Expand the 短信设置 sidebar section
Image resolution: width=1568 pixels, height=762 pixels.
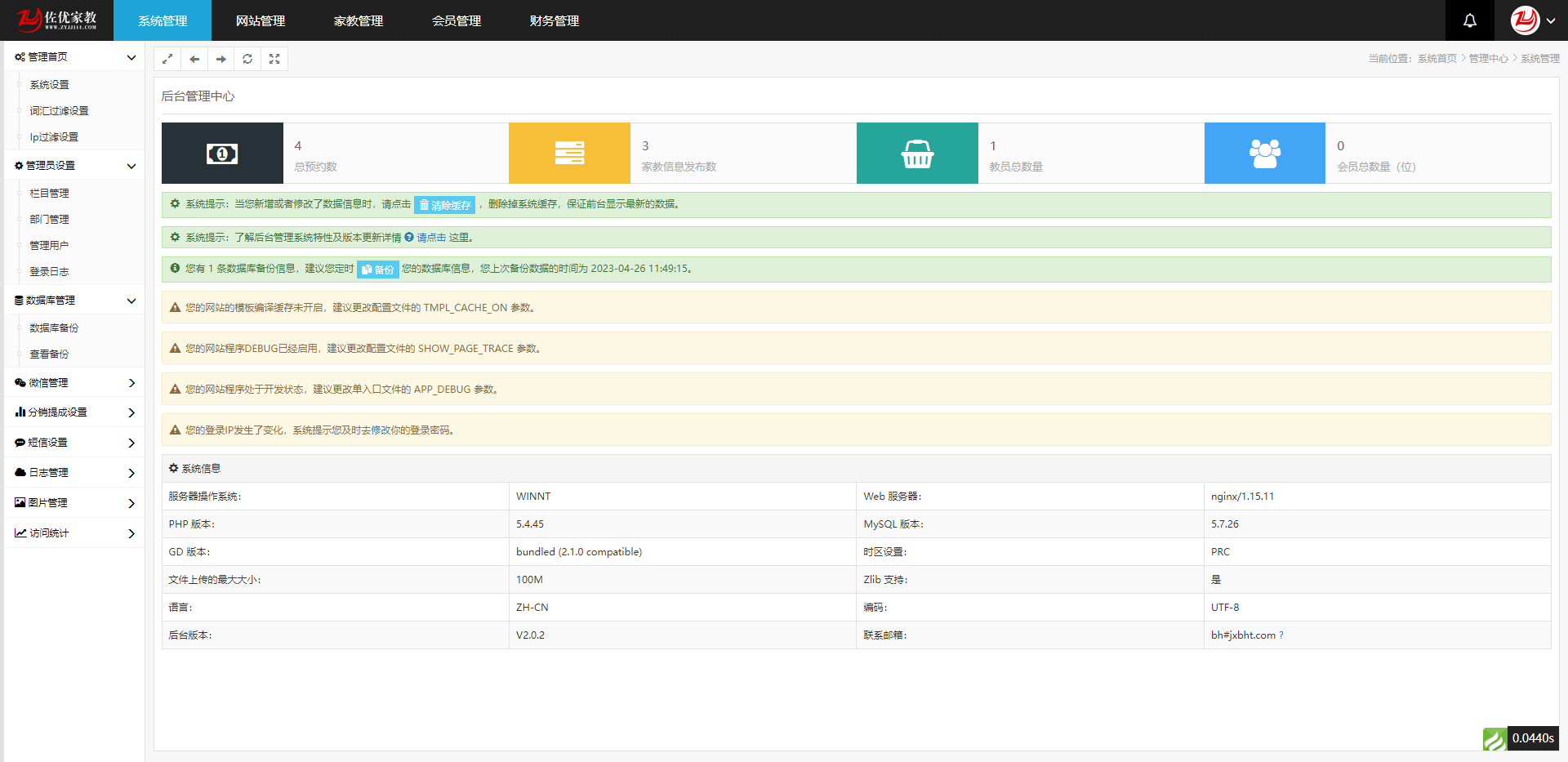tap(73, 442)
